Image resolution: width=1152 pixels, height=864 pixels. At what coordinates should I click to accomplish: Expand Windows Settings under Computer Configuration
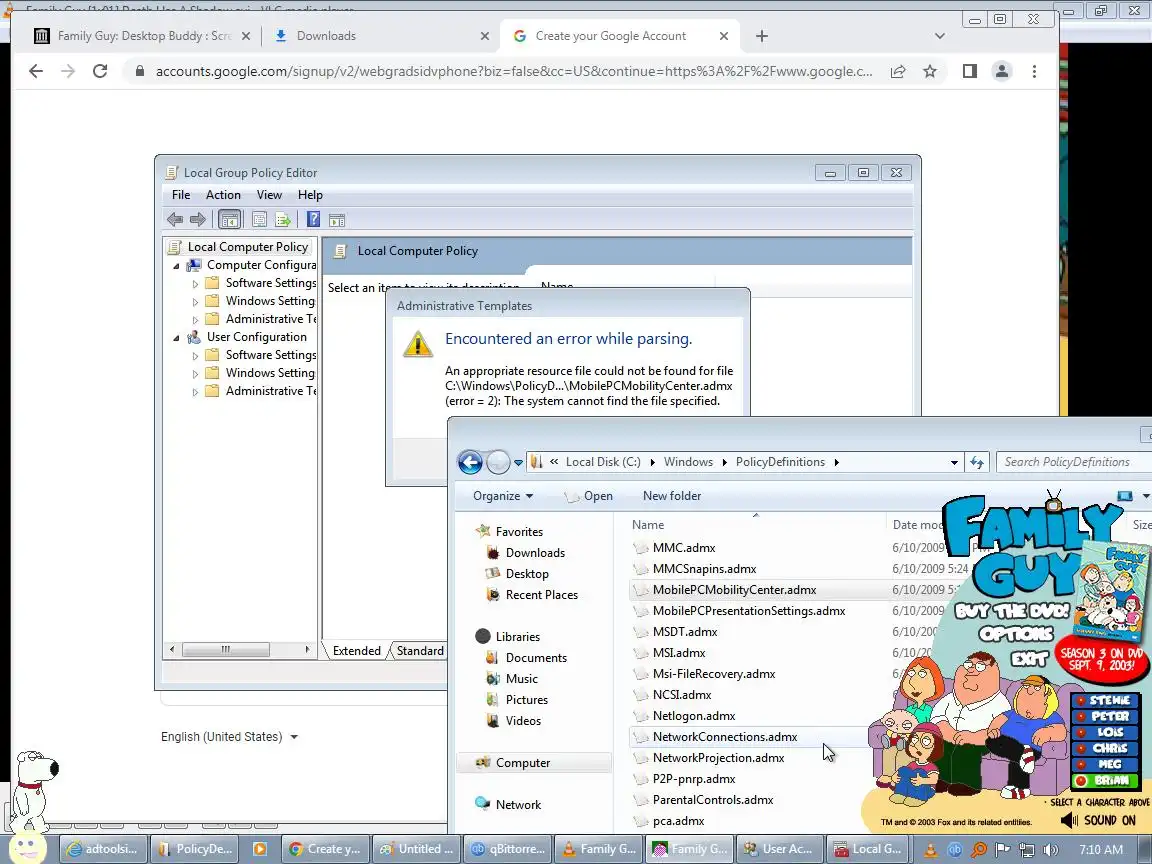[195, 302]
